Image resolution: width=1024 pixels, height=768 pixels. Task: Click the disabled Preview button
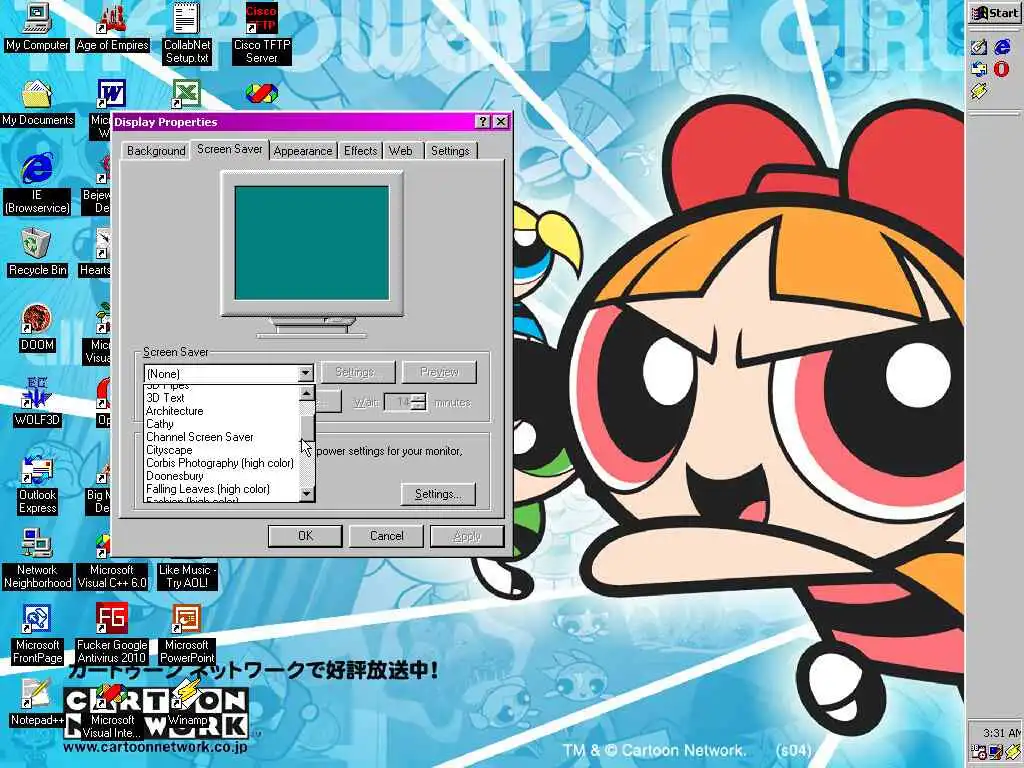point(439,372)
